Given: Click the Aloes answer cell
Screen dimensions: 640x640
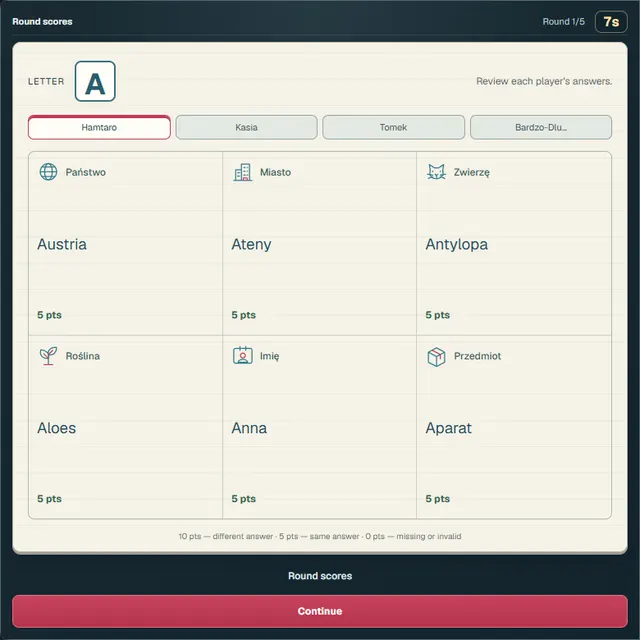Looking at the screenshot, I should coord(125,427).
